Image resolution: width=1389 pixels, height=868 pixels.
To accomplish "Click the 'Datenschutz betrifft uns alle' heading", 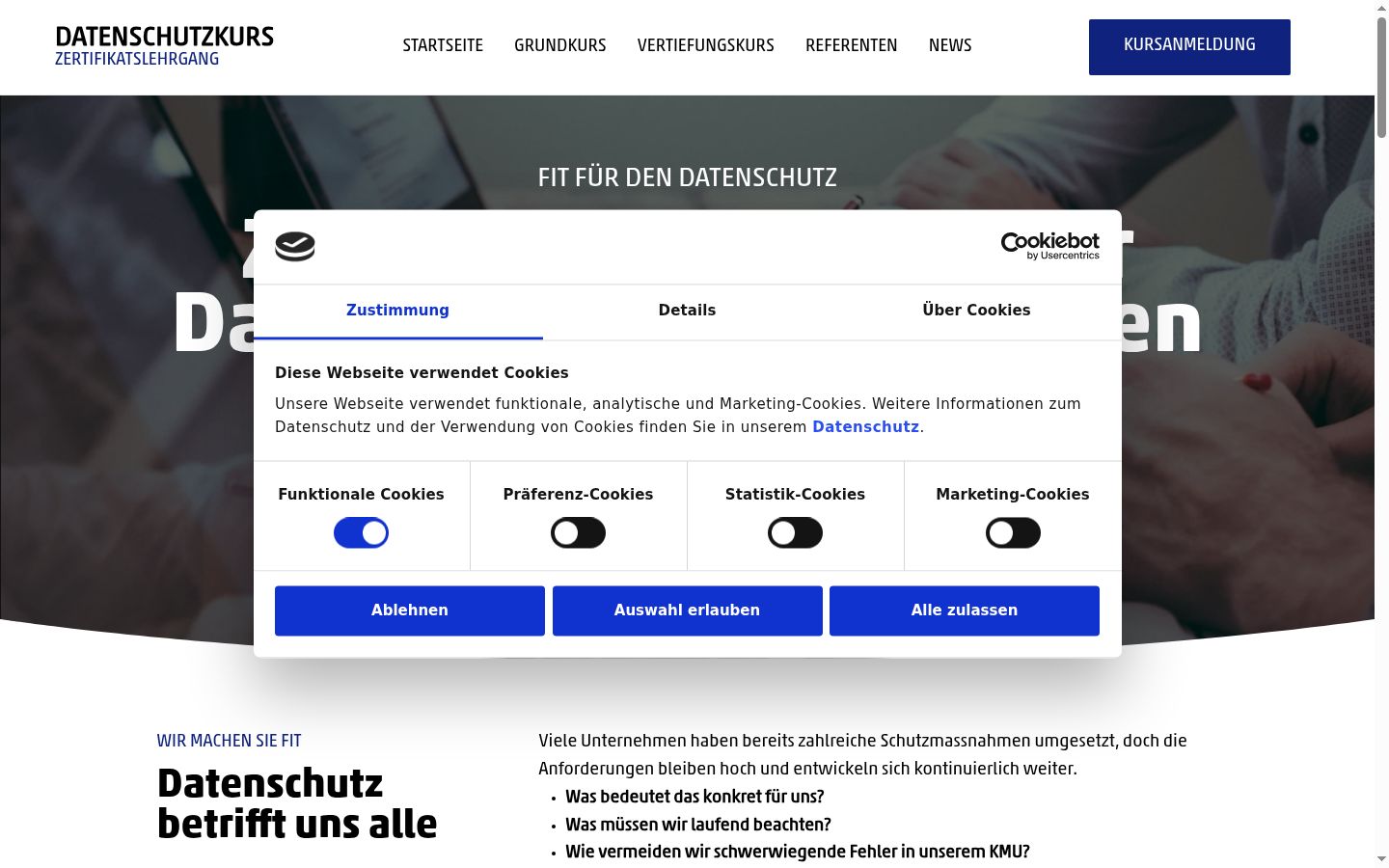I will point(297,803).
